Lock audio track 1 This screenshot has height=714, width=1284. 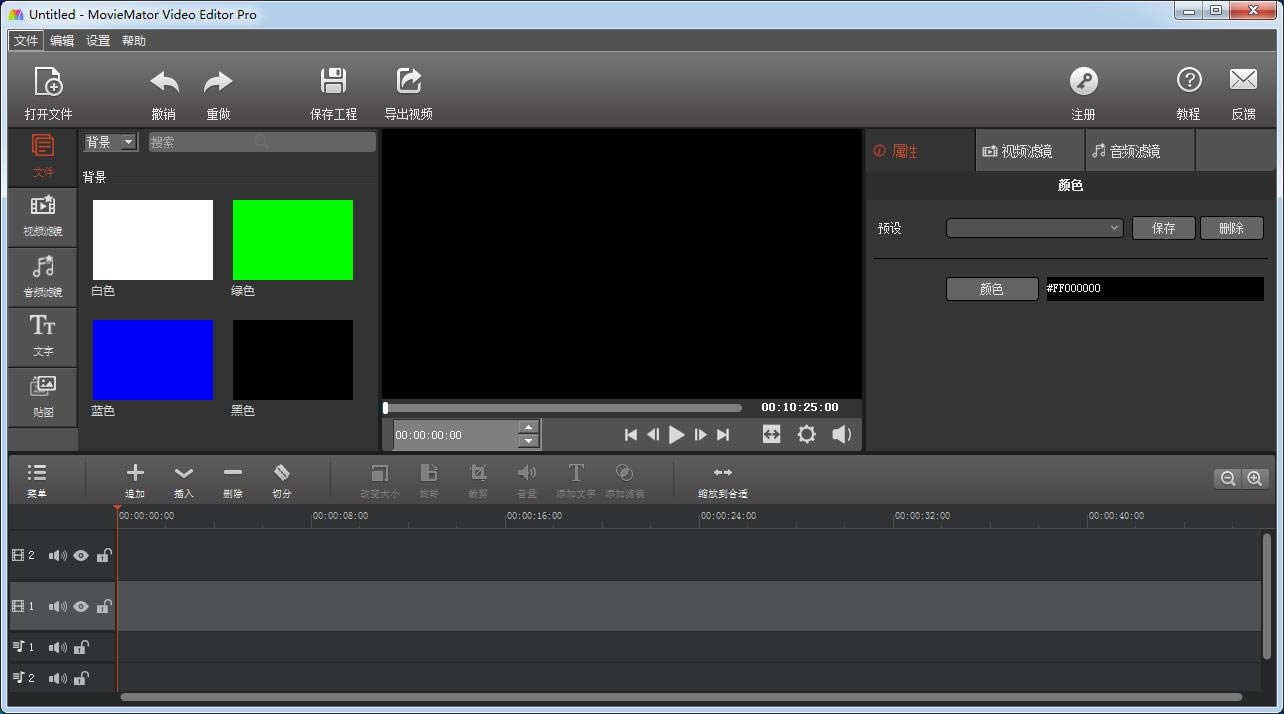click(81, 647)
